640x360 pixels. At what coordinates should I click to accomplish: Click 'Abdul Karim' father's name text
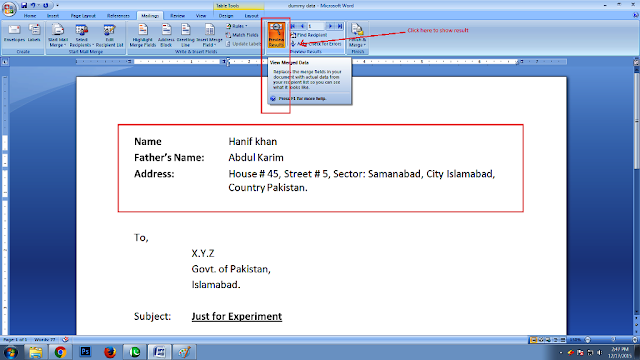(x=256, y=158)
